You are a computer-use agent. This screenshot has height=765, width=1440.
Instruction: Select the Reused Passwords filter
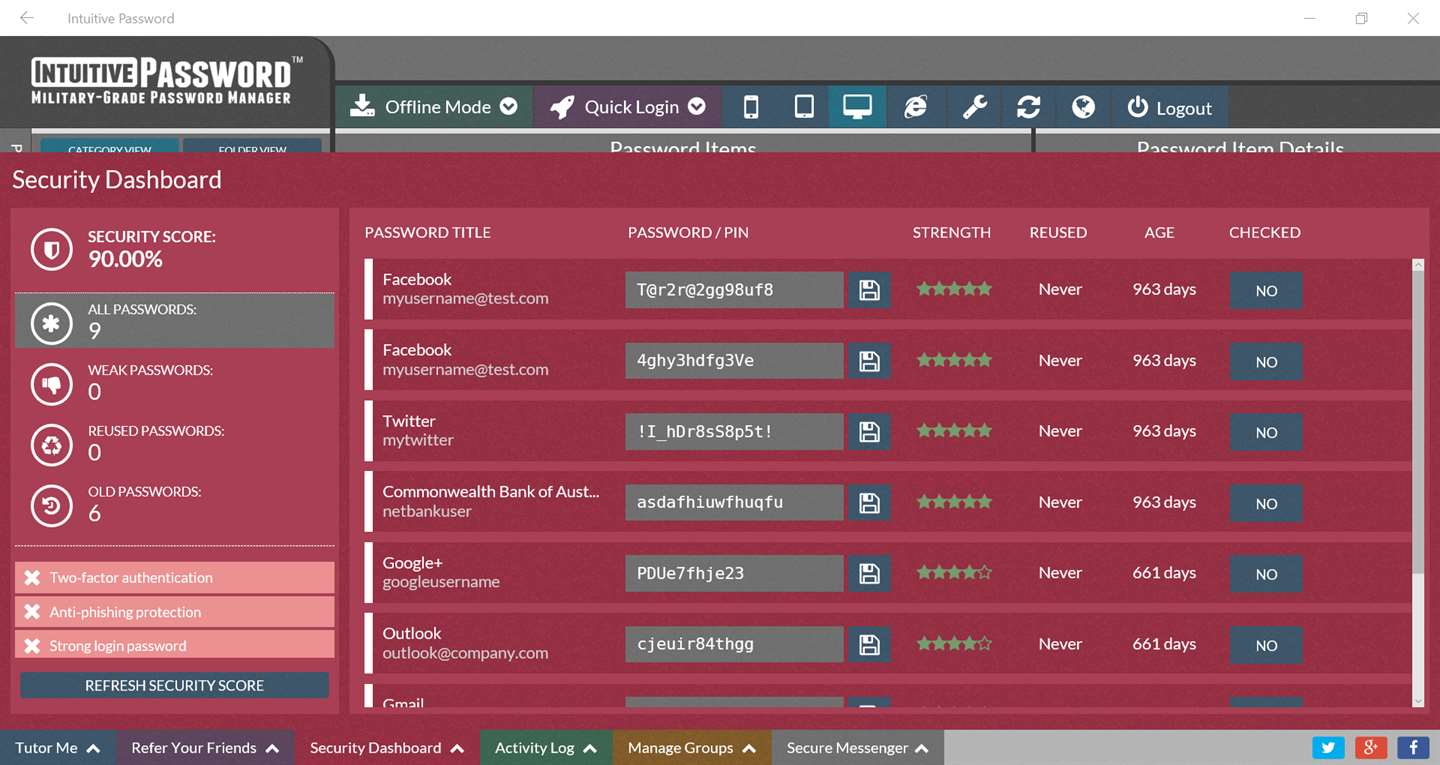pos(175,443)
